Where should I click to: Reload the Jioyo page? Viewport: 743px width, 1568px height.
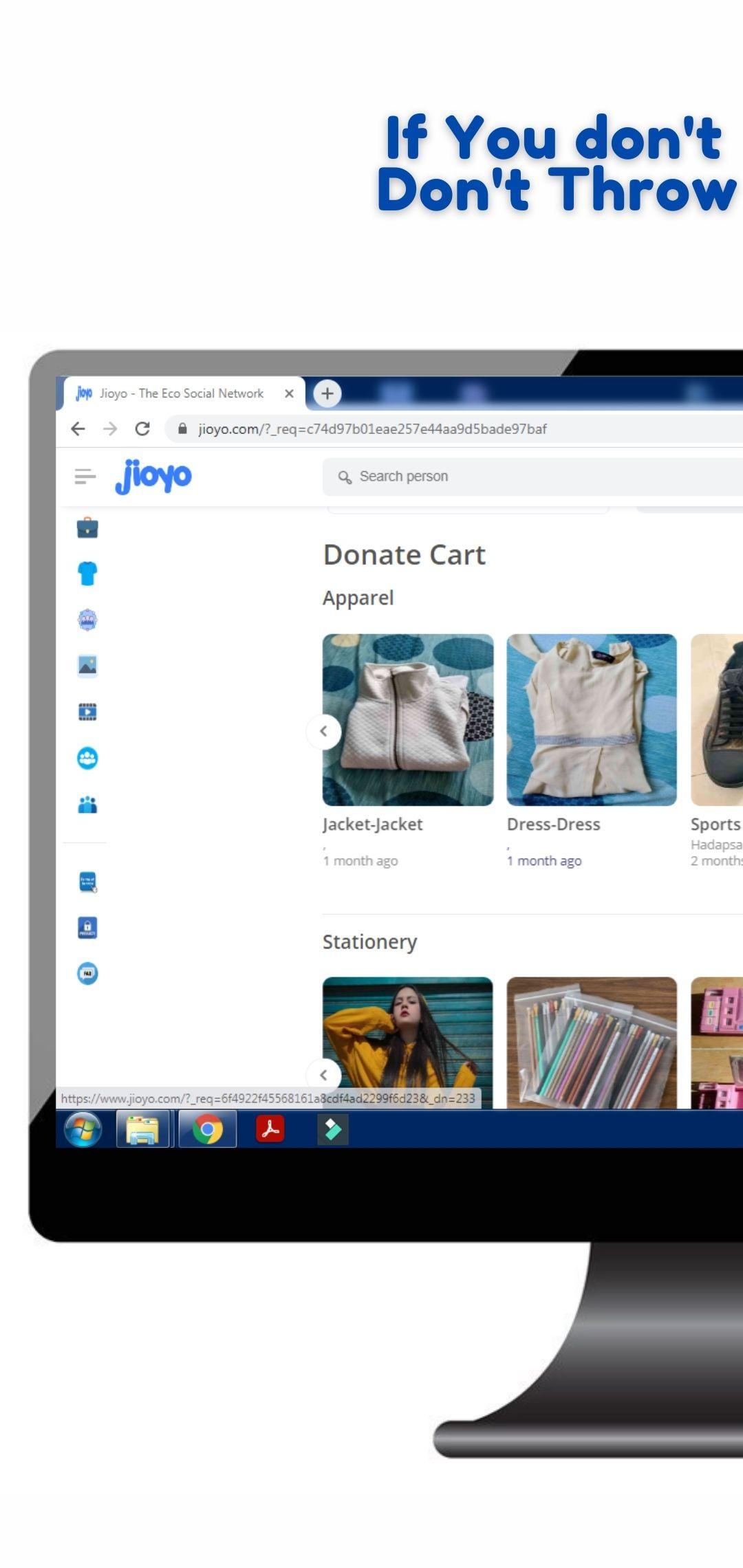click(142, 429)
